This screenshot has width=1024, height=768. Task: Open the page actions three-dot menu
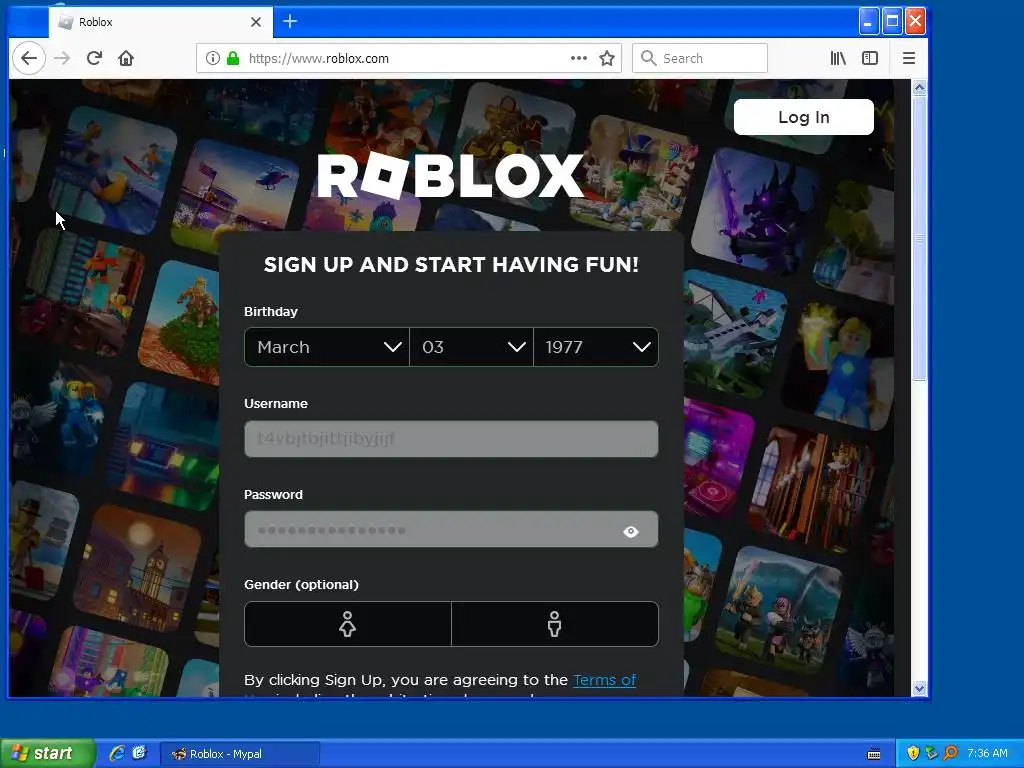click(x=579, y=58)
